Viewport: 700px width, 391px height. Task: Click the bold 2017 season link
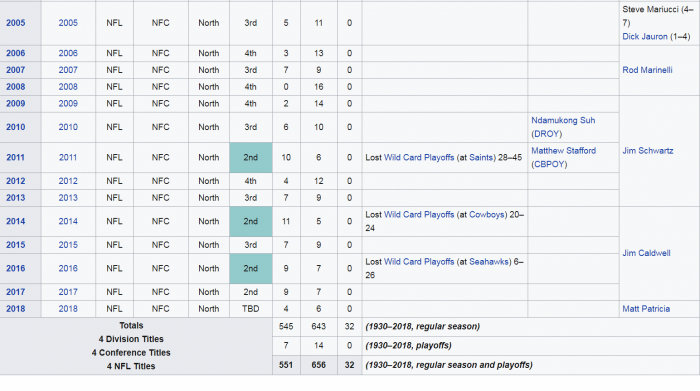(15, 292)
